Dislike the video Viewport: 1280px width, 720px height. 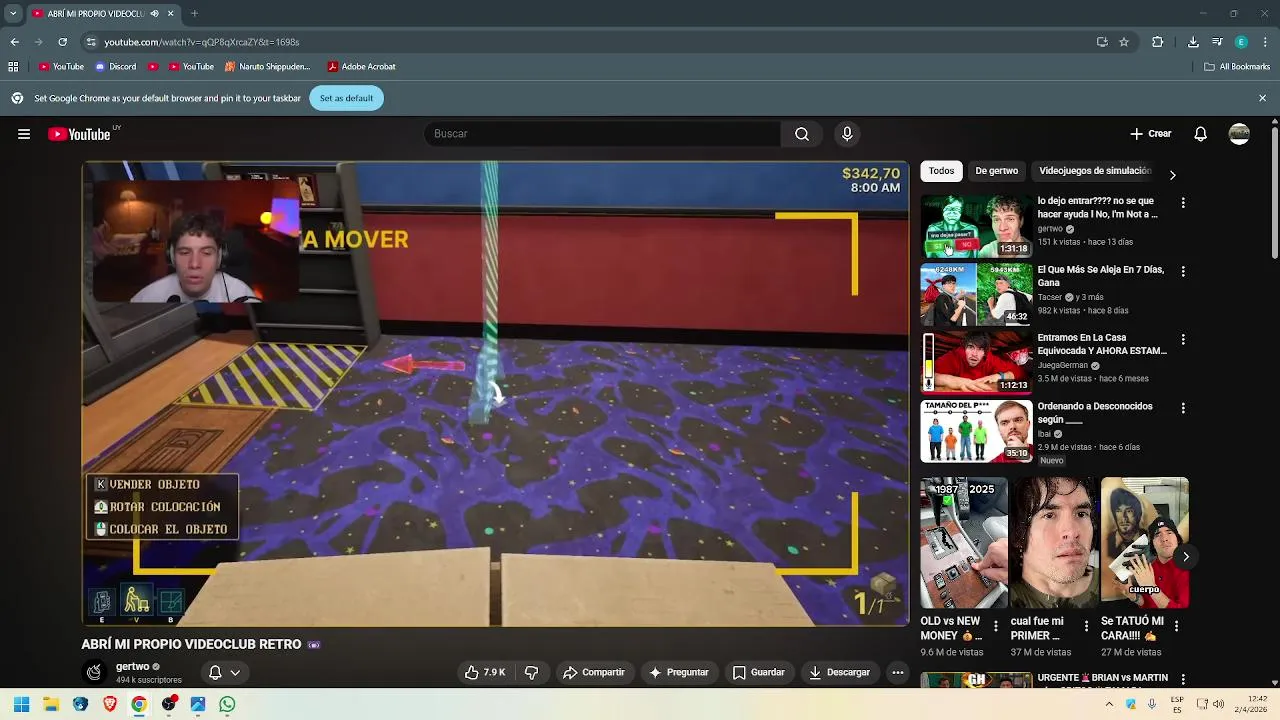pyautogui.click(x=531, y=673)
